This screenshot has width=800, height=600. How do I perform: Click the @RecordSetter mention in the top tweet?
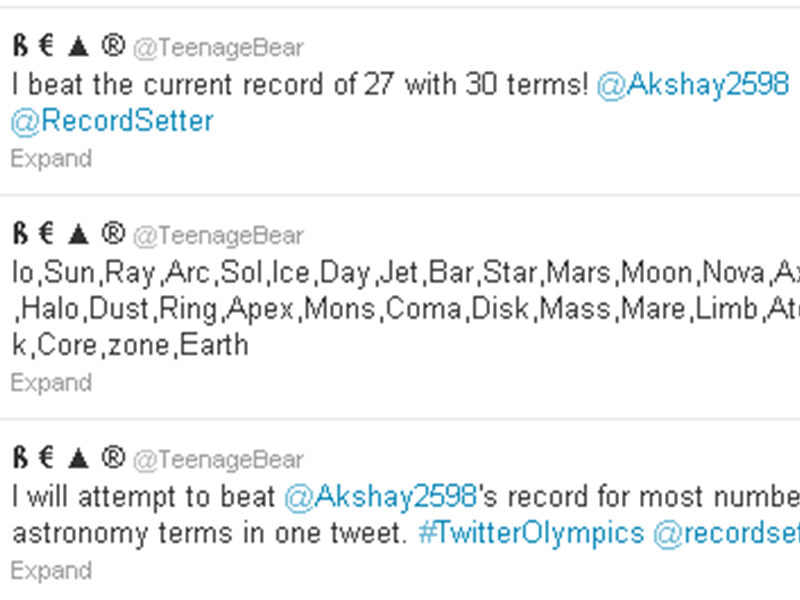point(111,121)
